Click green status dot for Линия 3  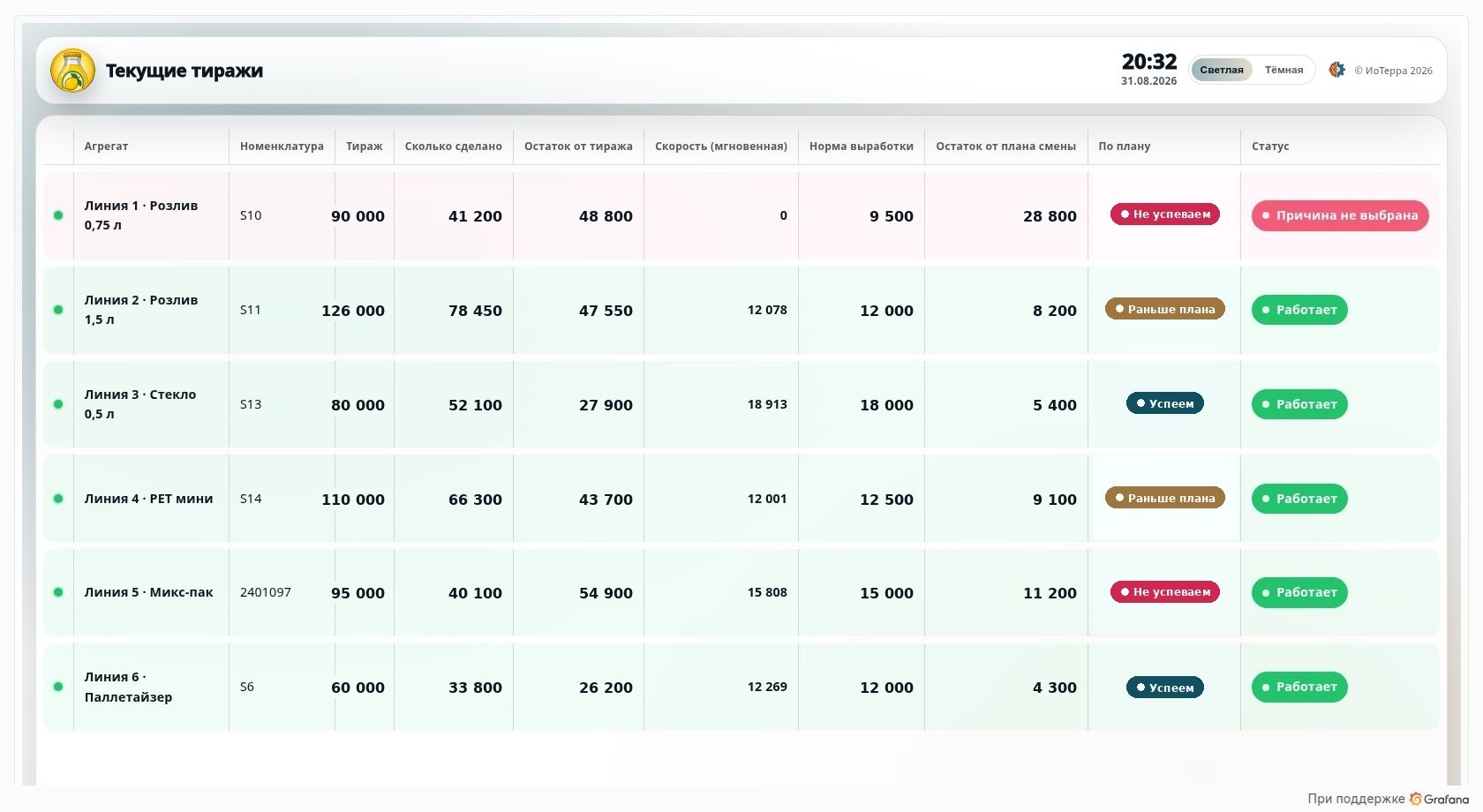[x=58, y=404]
